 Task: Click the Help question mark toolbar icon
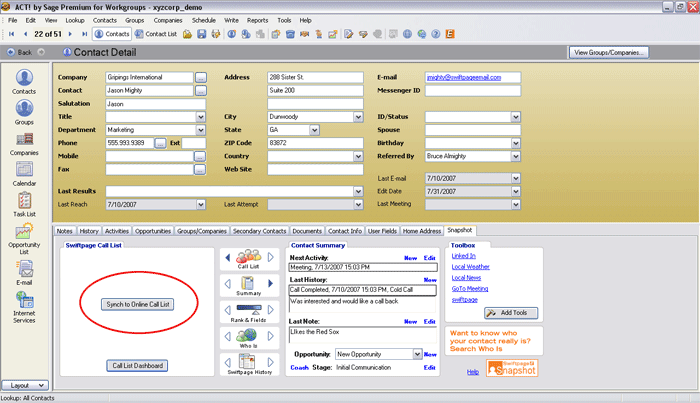(x=436, y=34)
